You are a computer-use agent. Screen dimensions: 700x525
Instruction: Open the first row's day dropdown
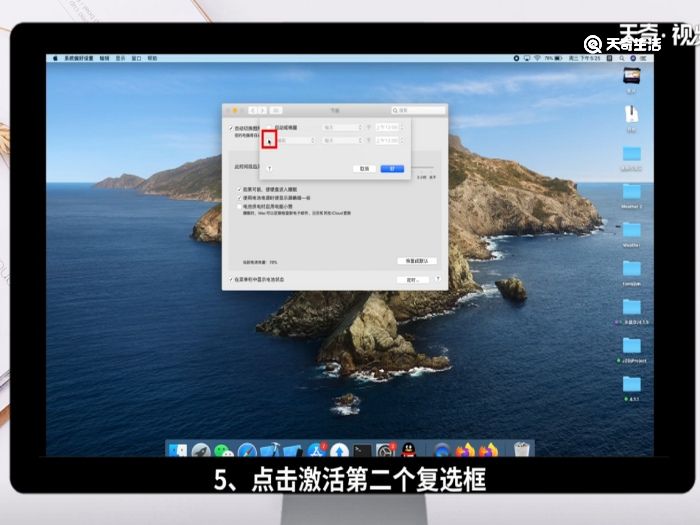click(342, 128)
